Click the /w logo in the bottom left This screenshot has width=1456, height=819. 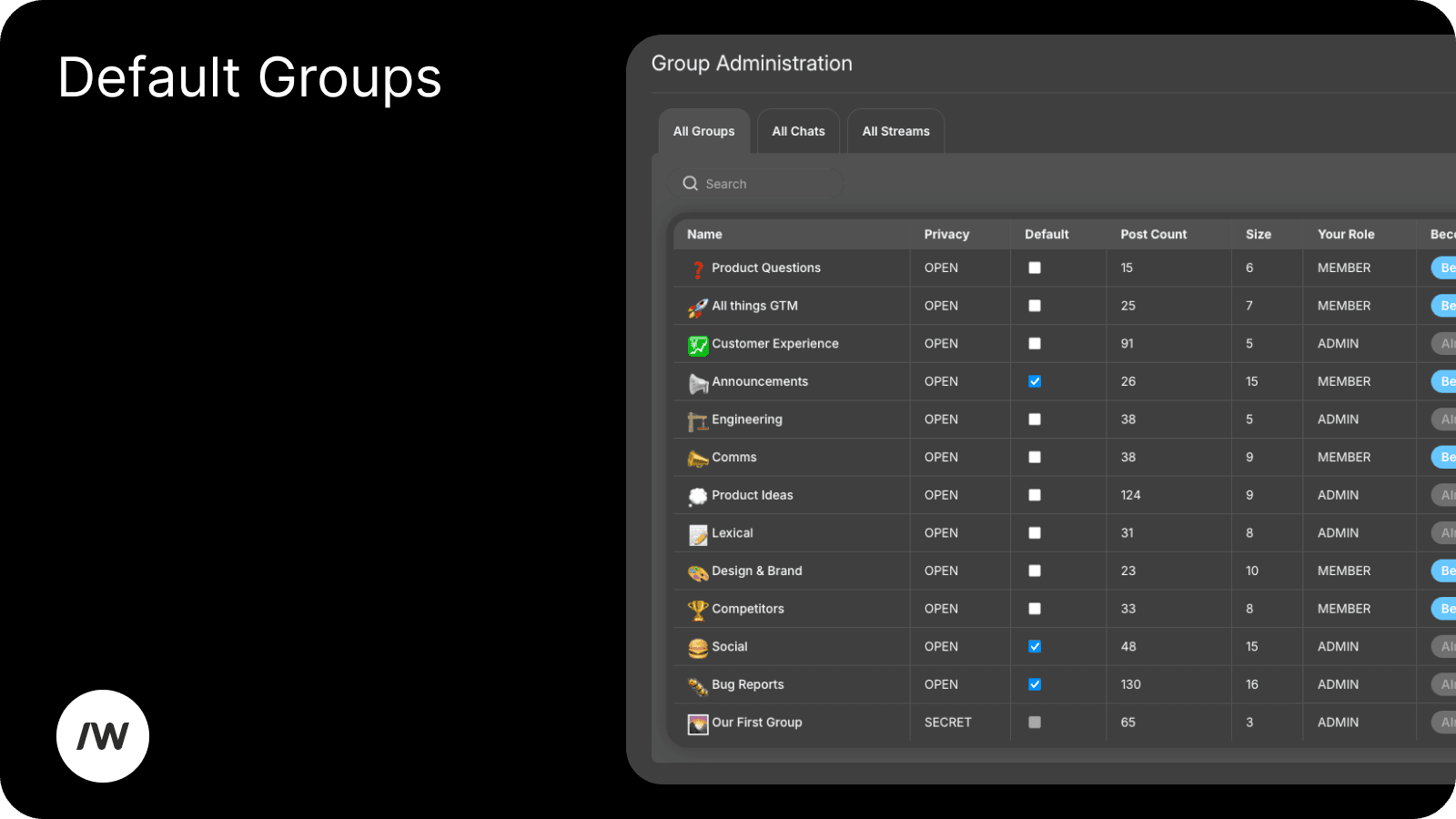pos(103,735)
